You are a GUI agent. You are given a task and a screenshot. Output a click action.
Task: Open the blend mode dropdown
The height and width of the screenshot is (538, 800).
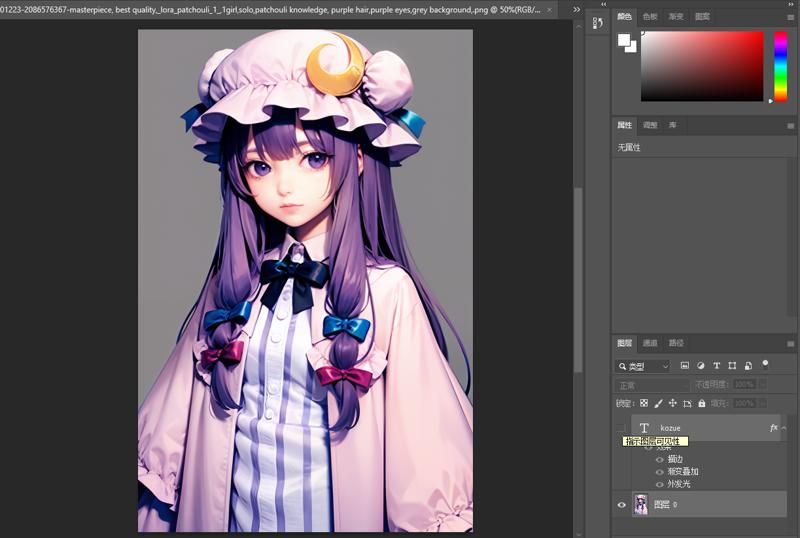[652, 385]
